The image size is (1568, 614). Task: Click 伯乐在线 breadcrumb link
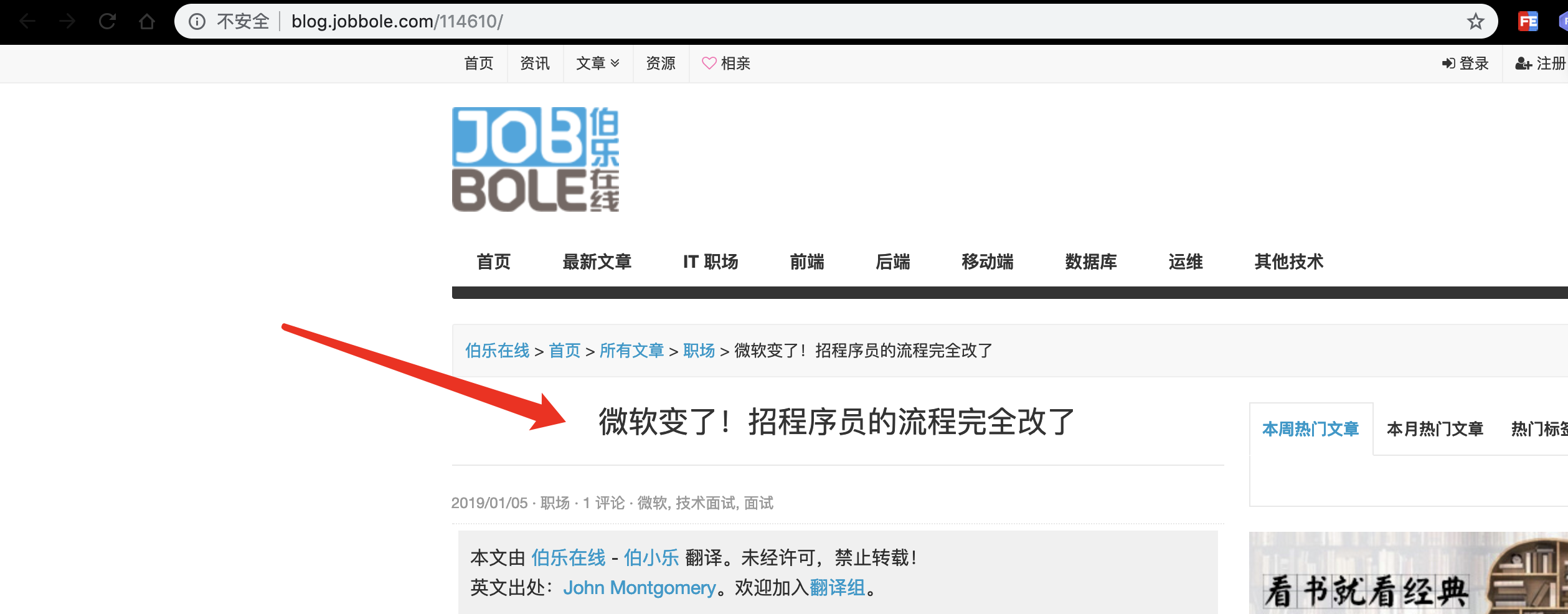(x=497, y=351)
